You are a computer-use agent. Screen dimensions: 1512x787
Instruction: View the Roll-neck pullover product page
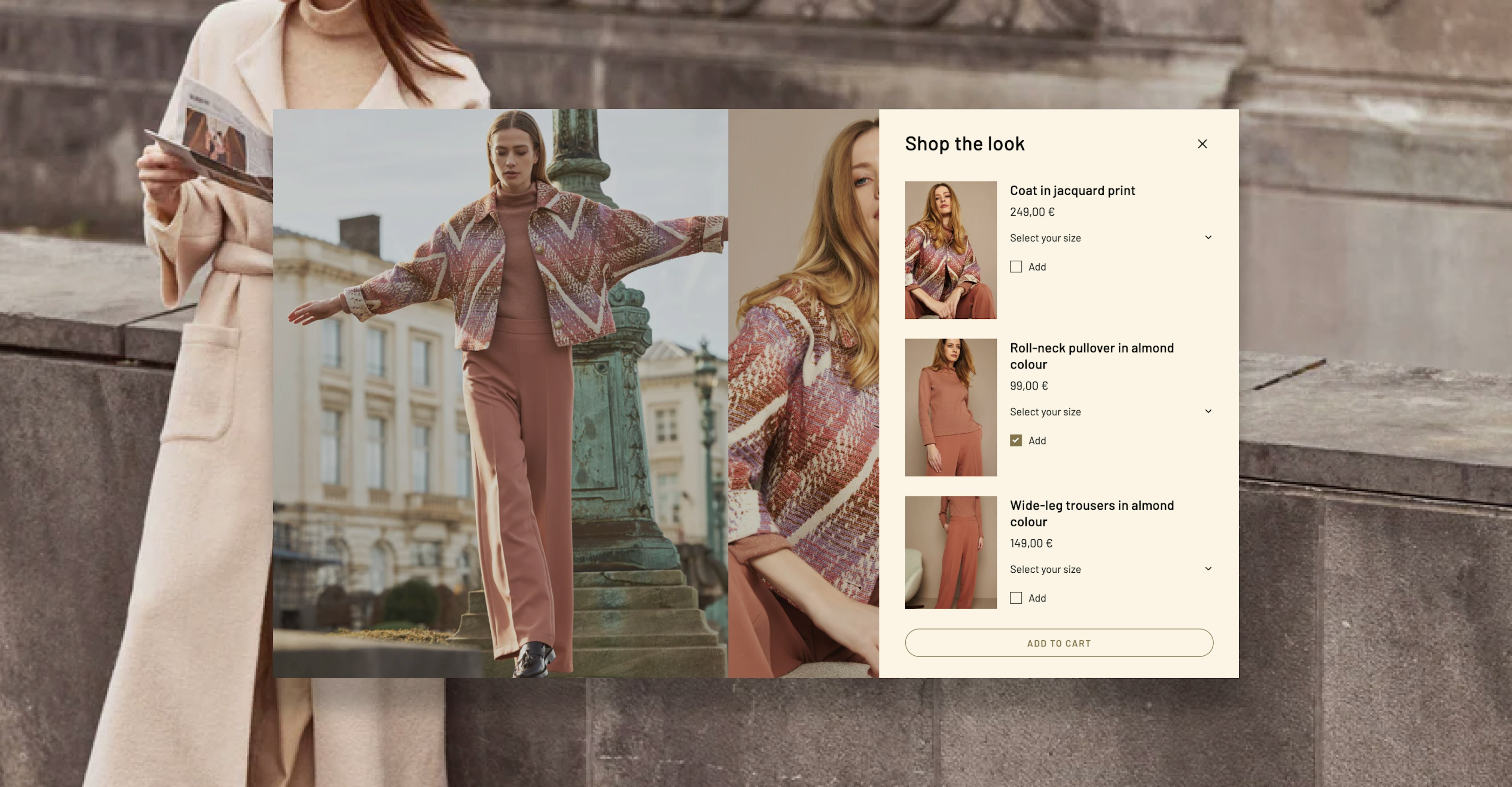click(1091, 355)
